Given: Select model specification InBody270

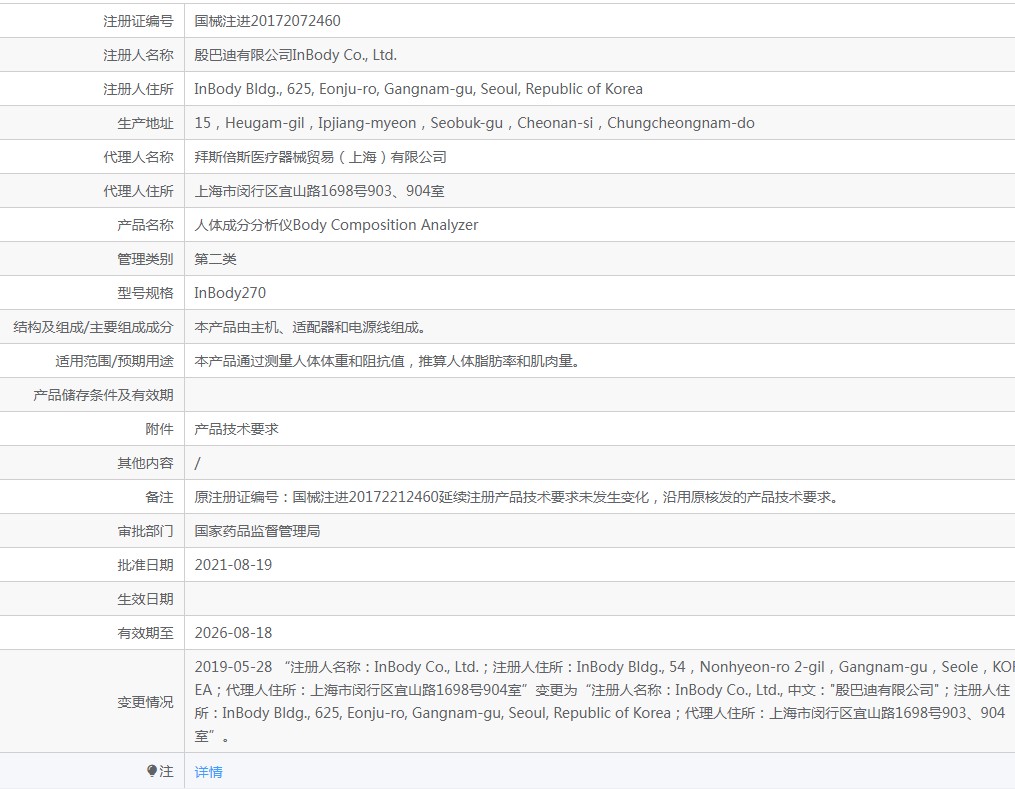Looking at the screenshot, I should tap(230, 293).
